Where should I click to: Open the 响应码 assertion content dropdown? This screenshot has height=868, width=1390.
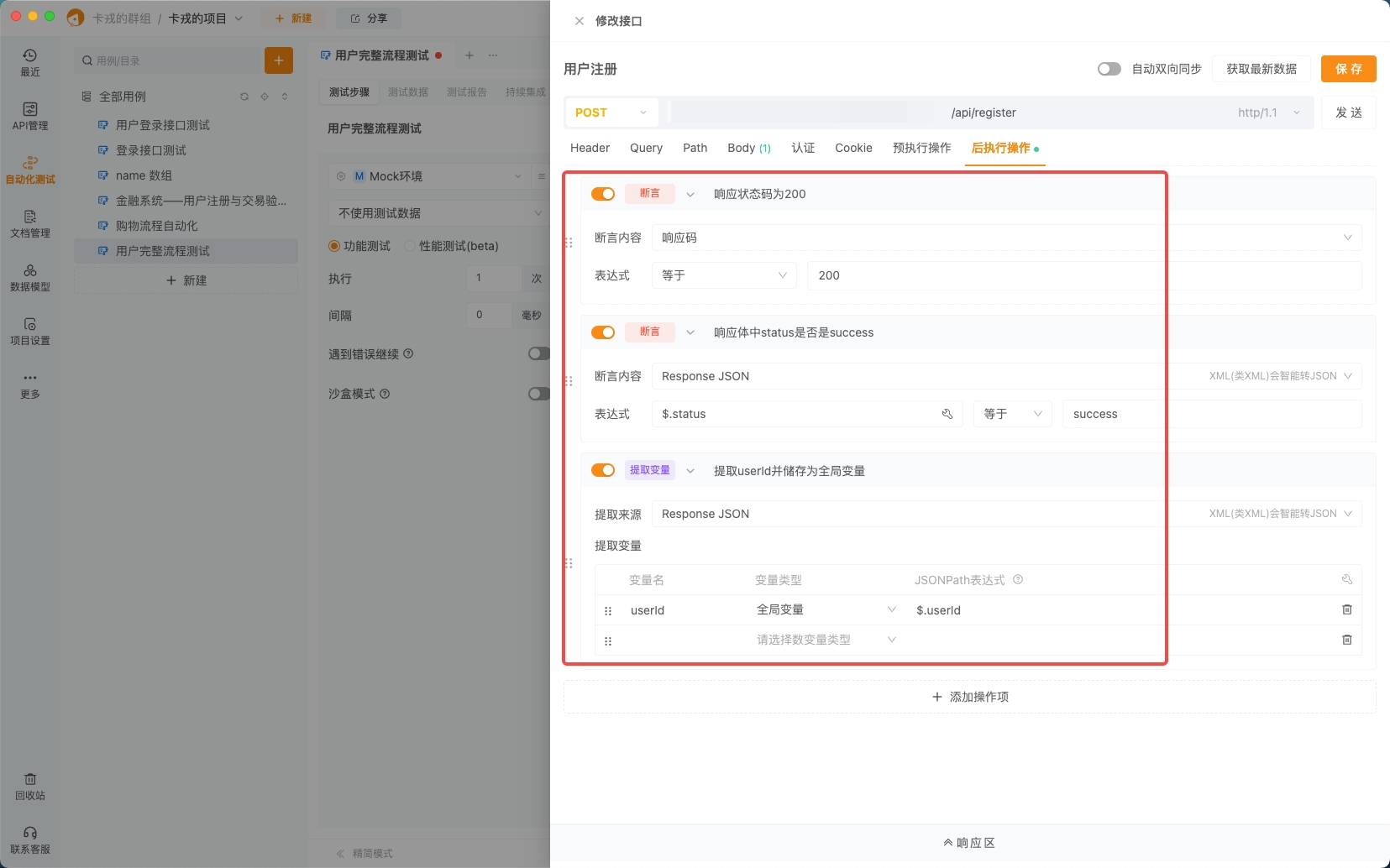1006,238
